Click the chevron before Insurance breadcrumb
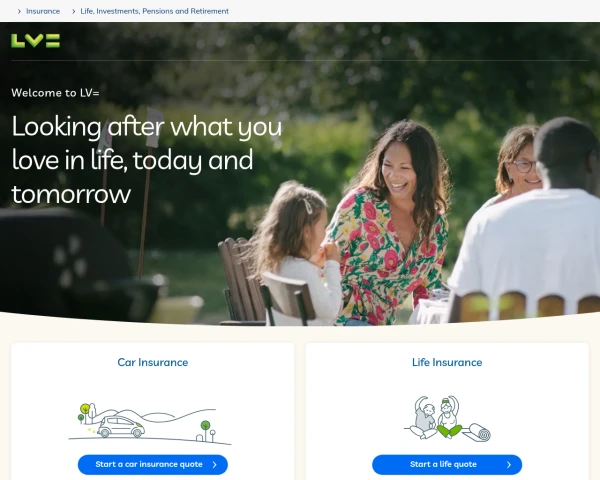This screenshot has width=600, height=480. point(19,11)
